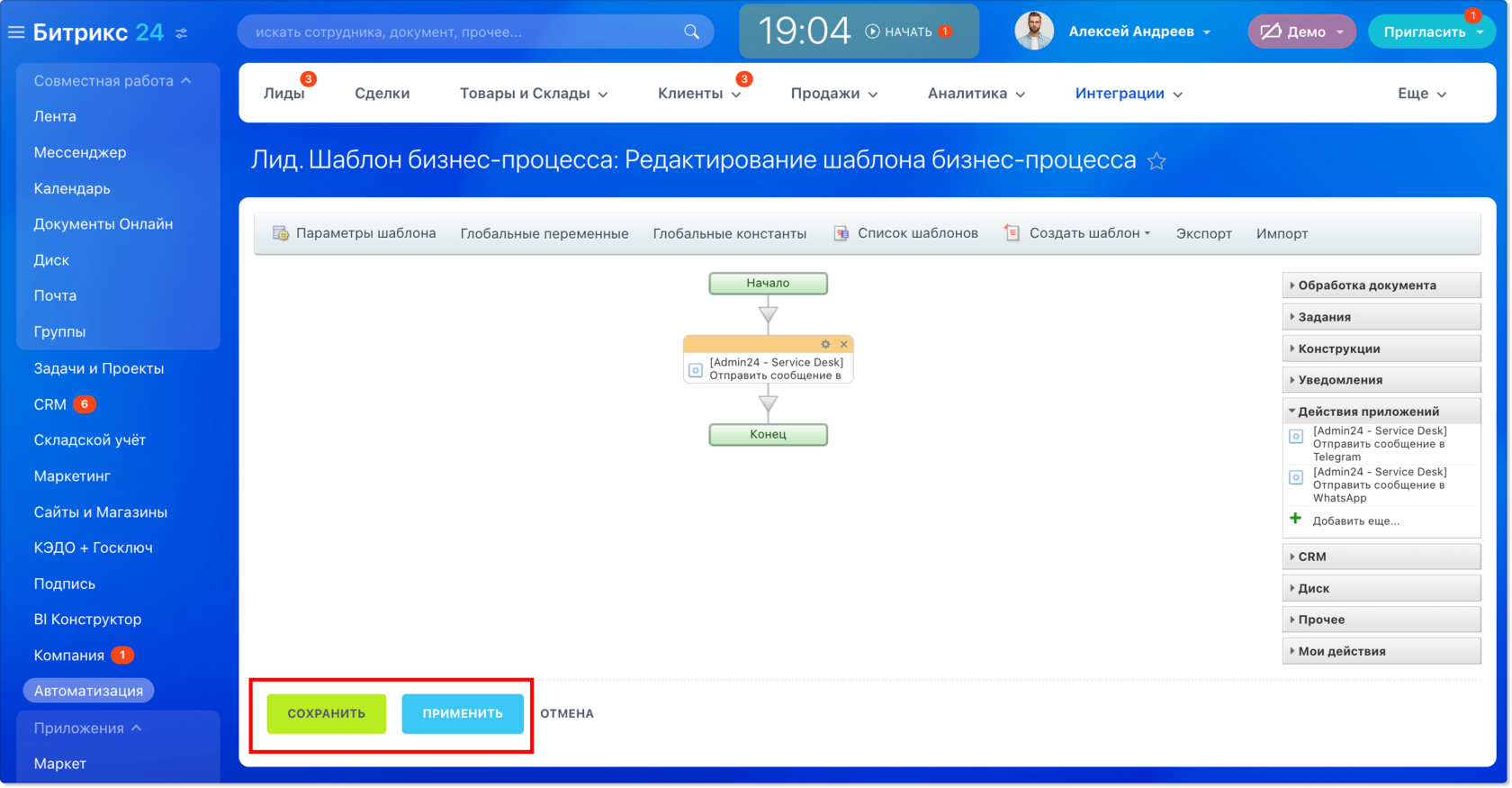This screenshot has height=788, width=1512.
Task: Click Telegram message action icon
Action: [1296, 437]
